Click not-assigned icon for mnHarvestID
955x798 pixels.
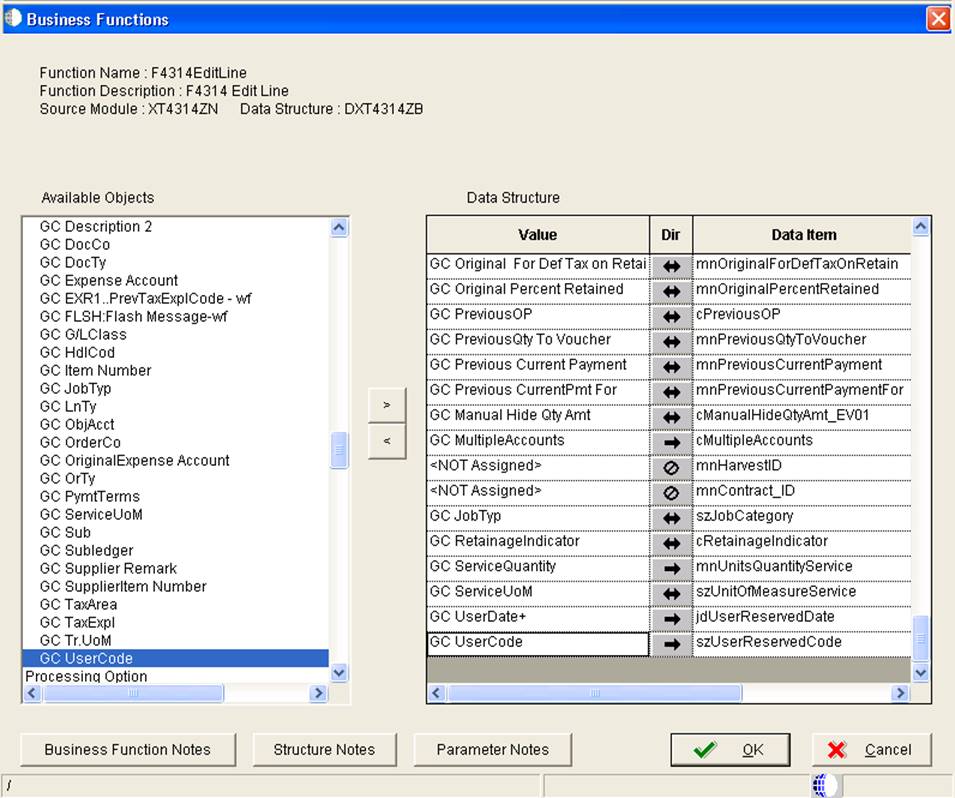[671, 468]
